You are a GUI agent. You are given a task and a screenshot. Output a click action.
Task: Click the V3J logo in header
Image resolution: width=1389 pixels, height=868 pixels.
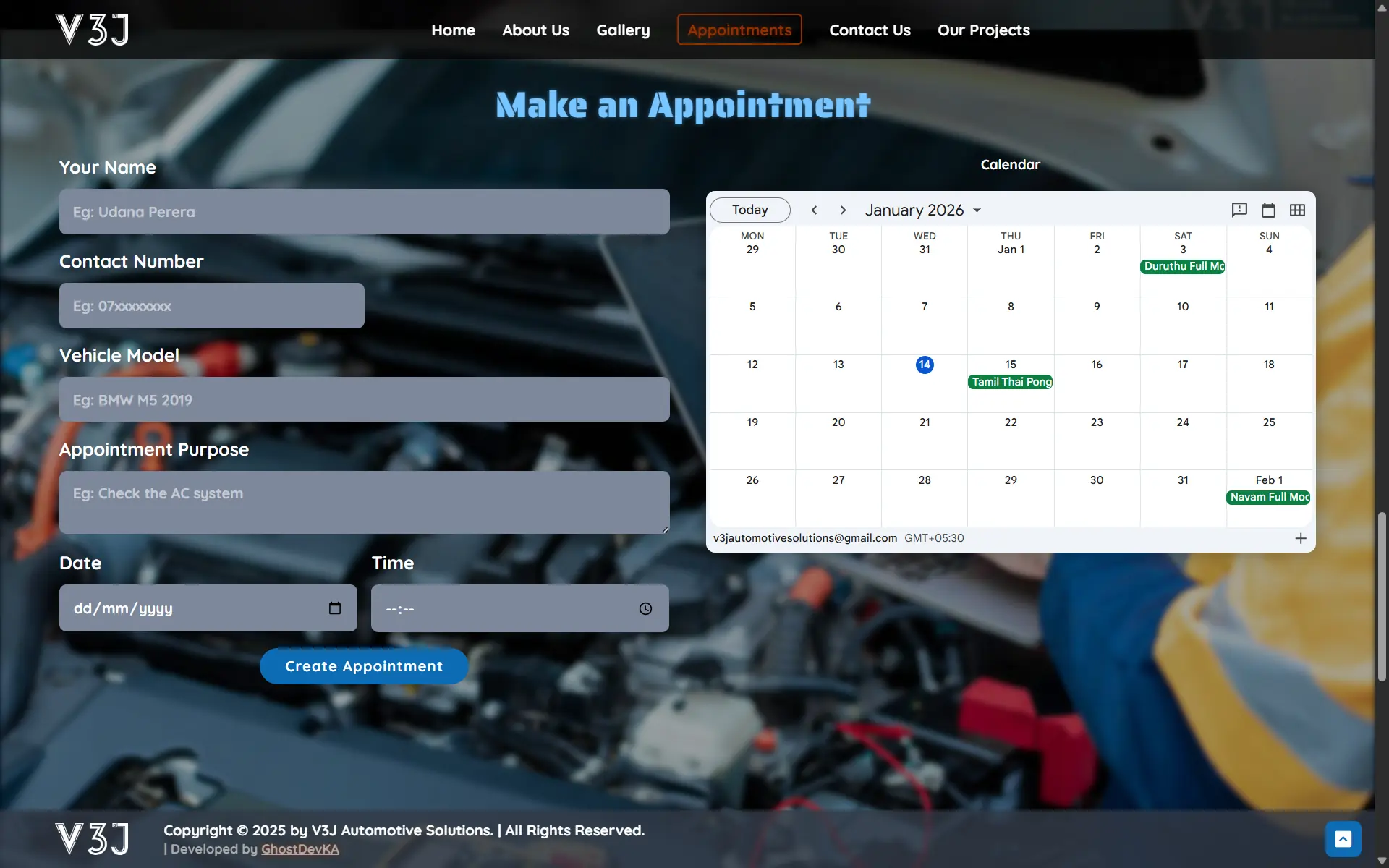[x=93, y=30]
